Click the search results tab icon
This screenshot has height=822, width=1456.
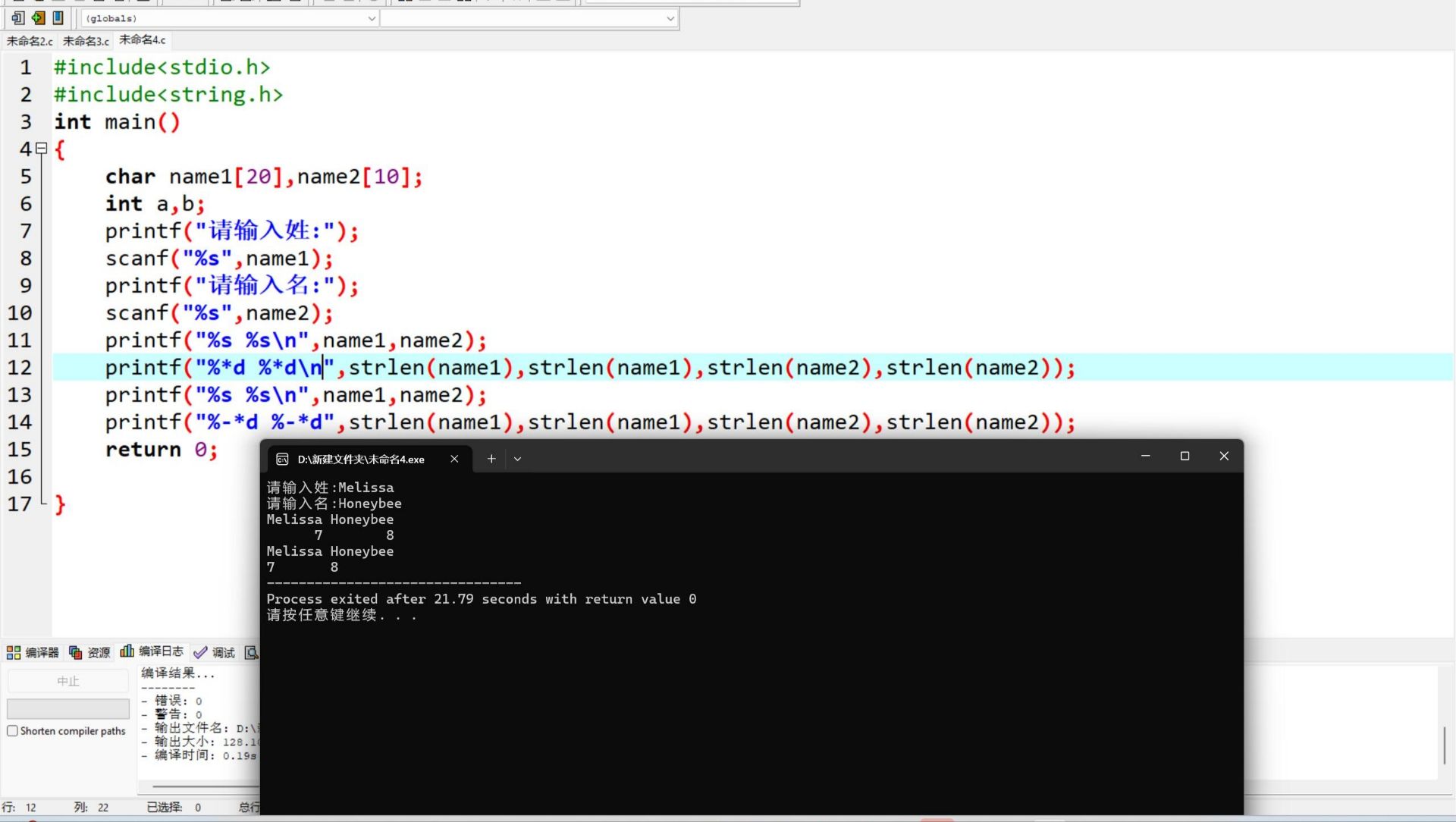pyautogui.click(x=251, y=652)
